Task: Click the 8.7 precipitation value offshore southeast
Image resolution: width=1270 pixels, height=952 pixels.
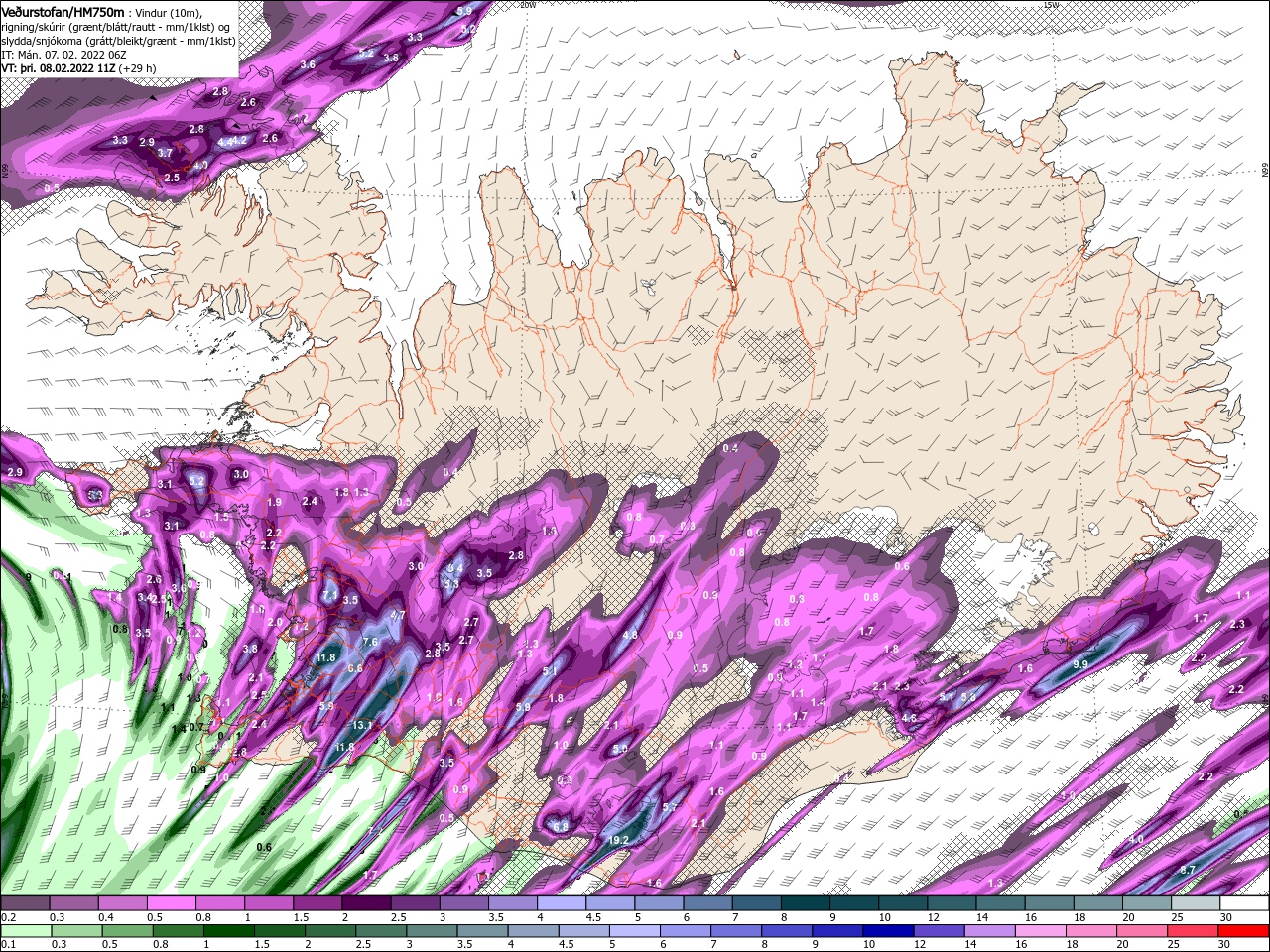Action: point(1188,870)
